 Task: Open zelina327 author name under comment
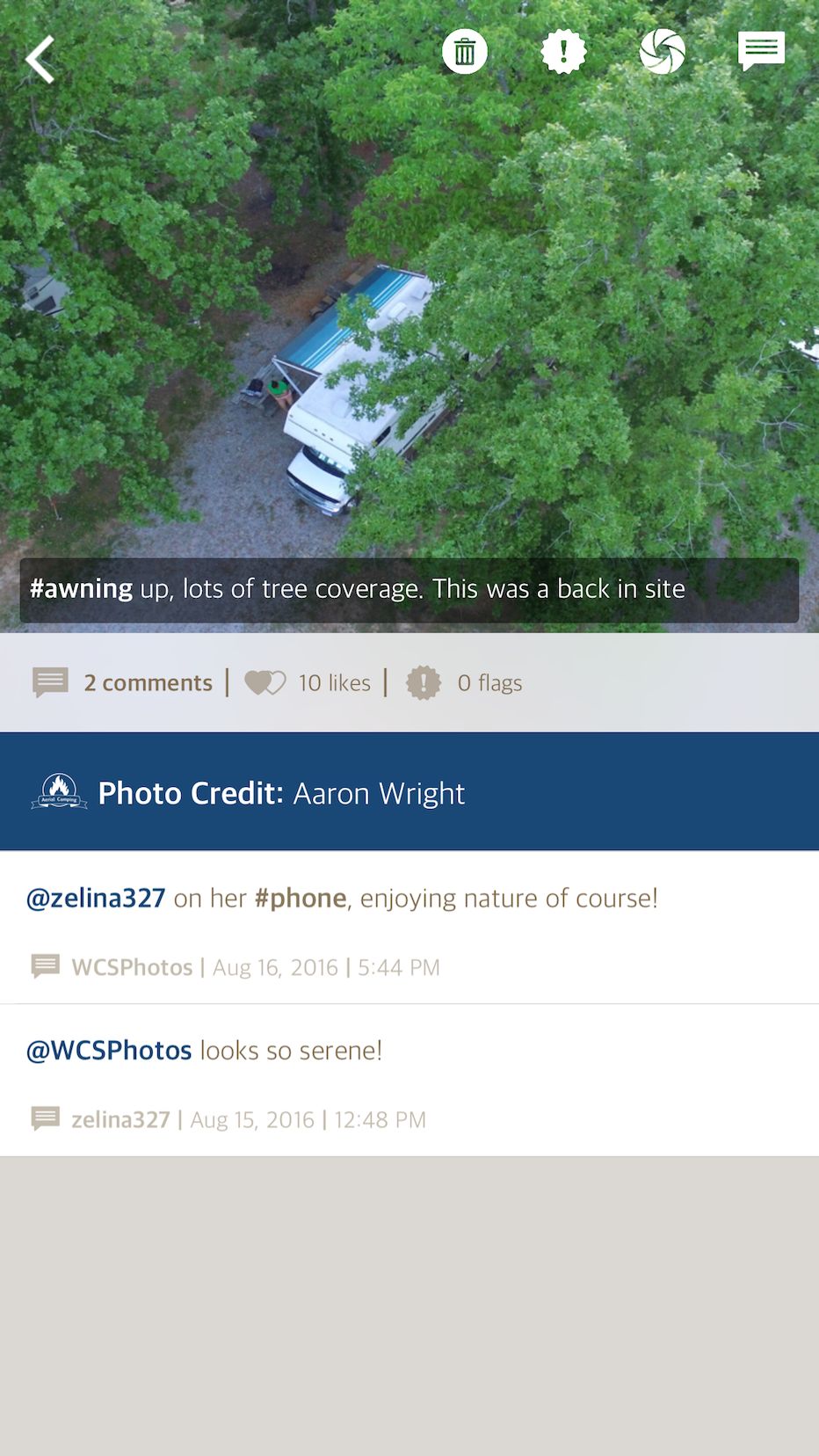tap(120, 1119)
